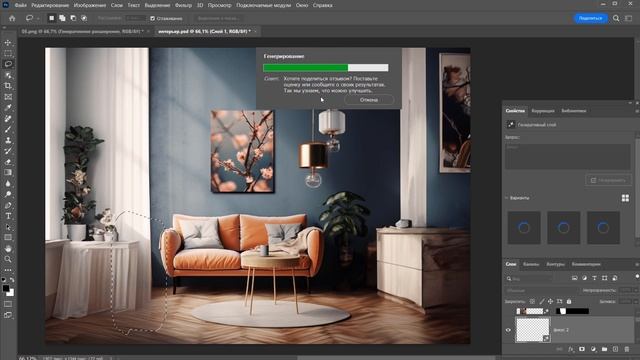Select the Zoom tool

tap(8, 259)
